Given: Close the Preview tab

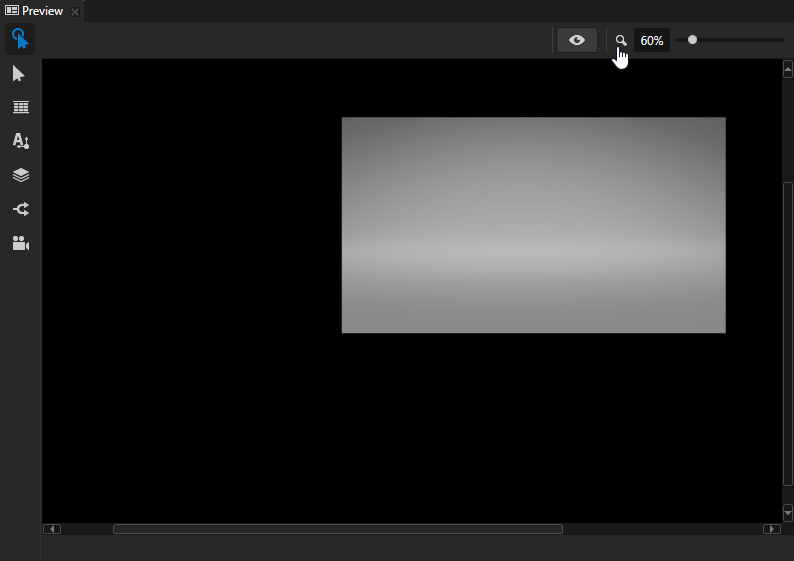Looking at the screenshot, I should coord(75,12).
